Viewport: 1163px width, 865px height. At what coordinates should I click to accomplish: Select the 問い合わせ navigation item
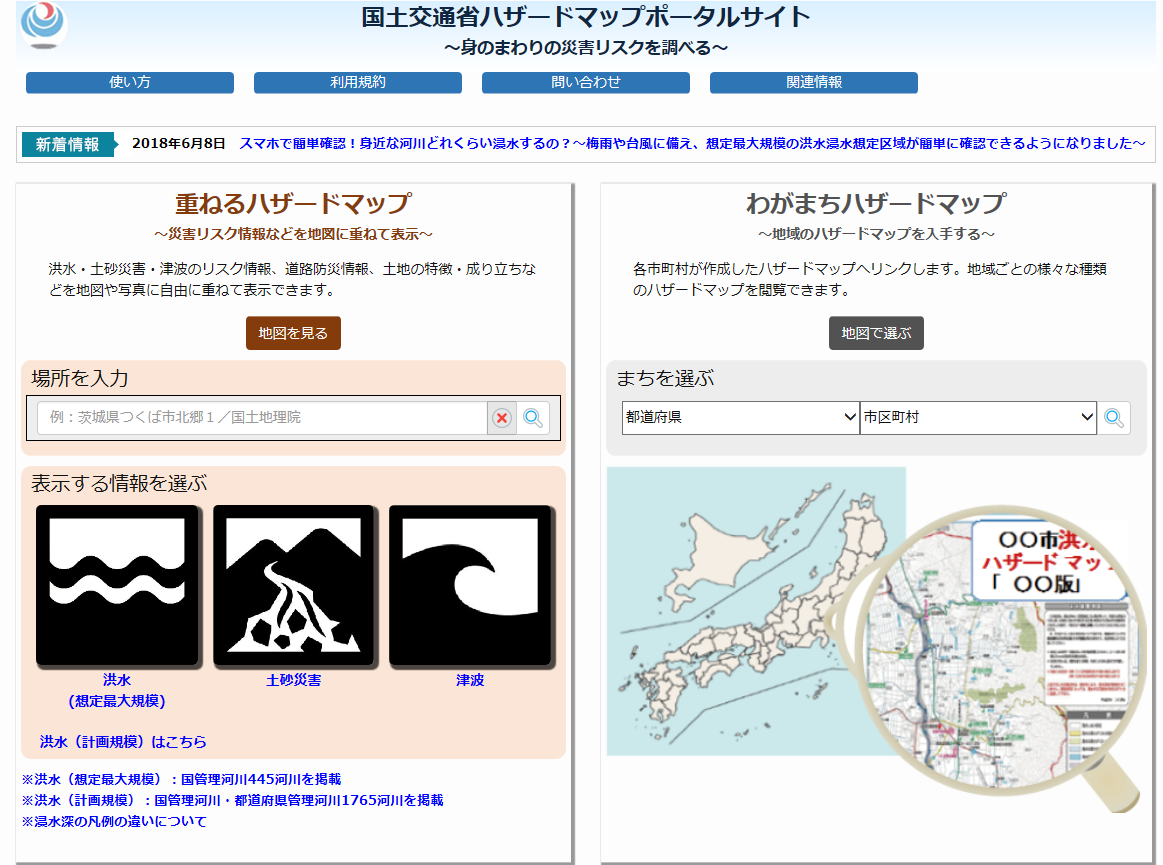coord(586,83)
